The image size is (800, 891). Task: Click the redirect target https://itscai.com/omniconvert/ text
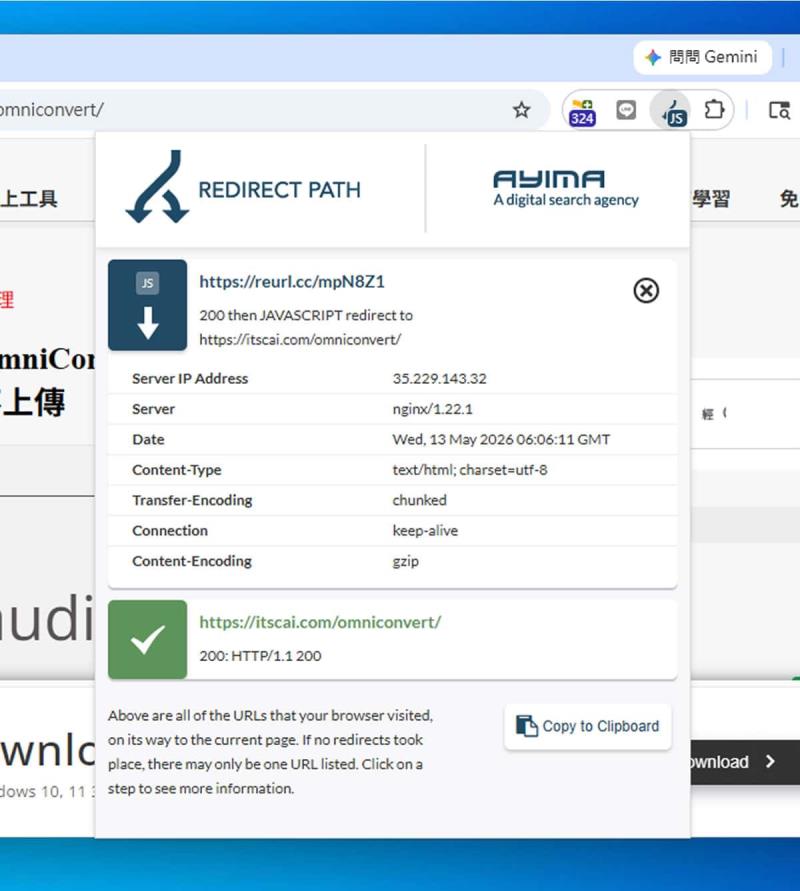point(300,340)
